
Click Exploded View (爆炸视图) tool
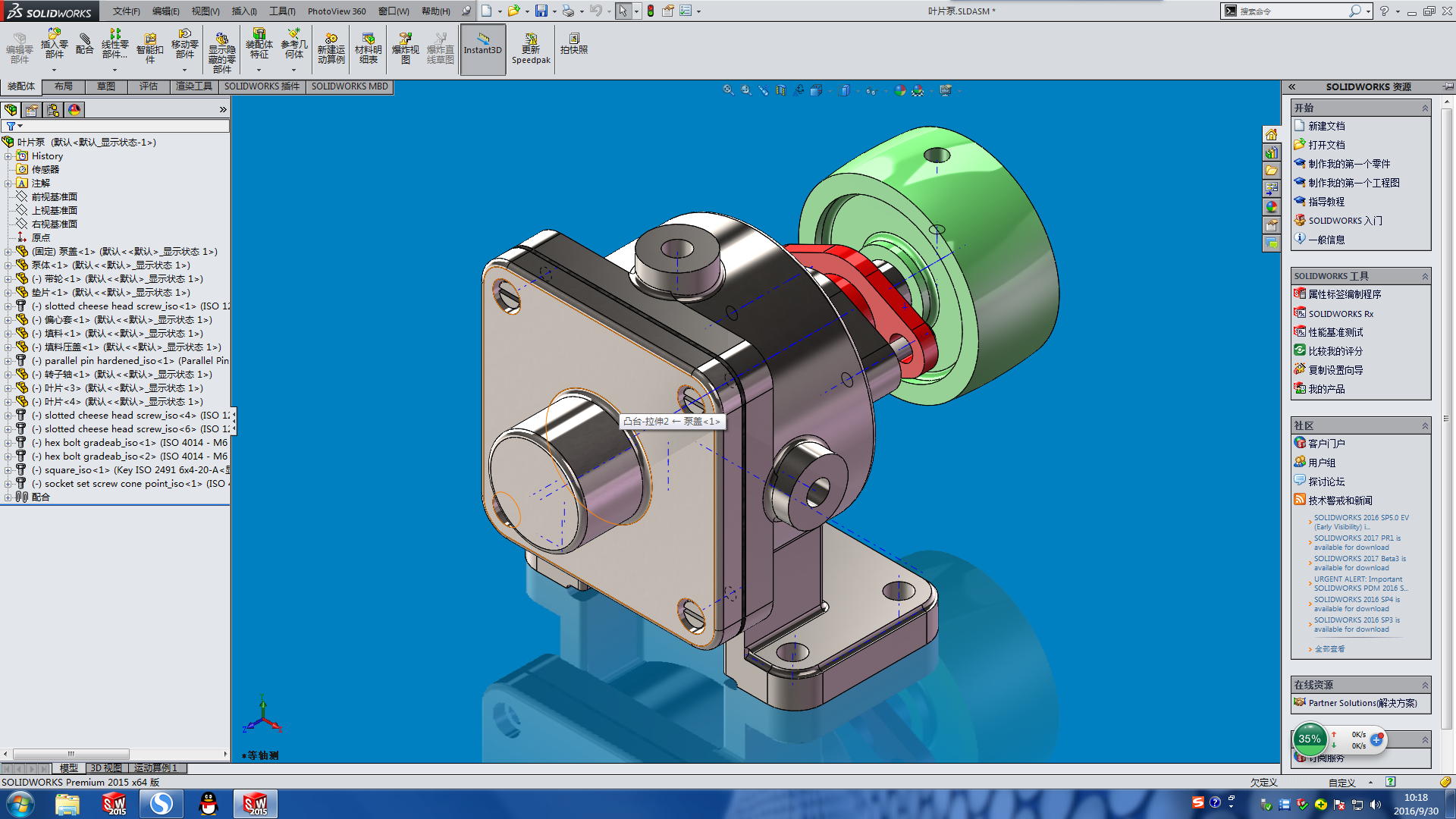pyautogui.click(x=406, y=48)
